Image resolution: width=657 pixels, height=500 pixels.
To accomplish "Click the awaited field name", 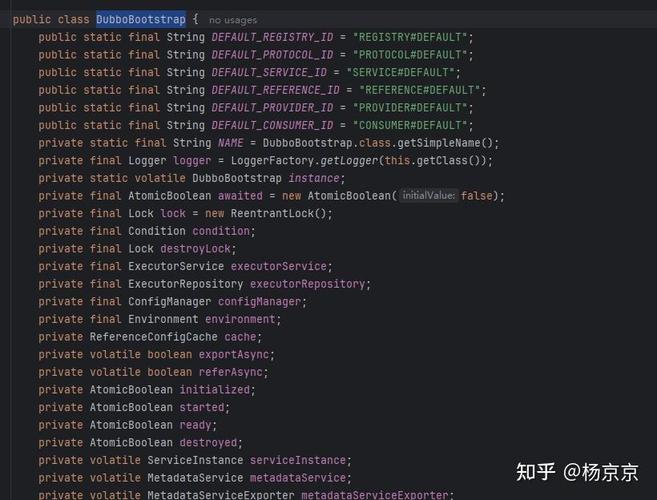I will 240,196.
